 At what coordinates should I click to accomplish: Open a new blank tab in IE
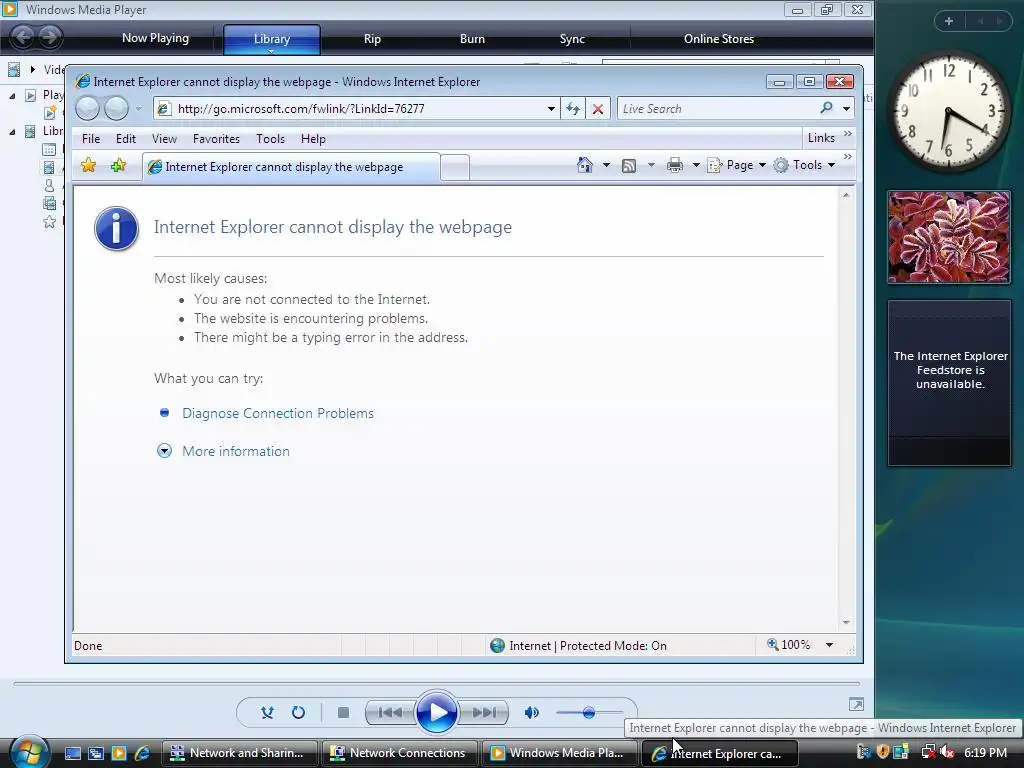(455, 167)
